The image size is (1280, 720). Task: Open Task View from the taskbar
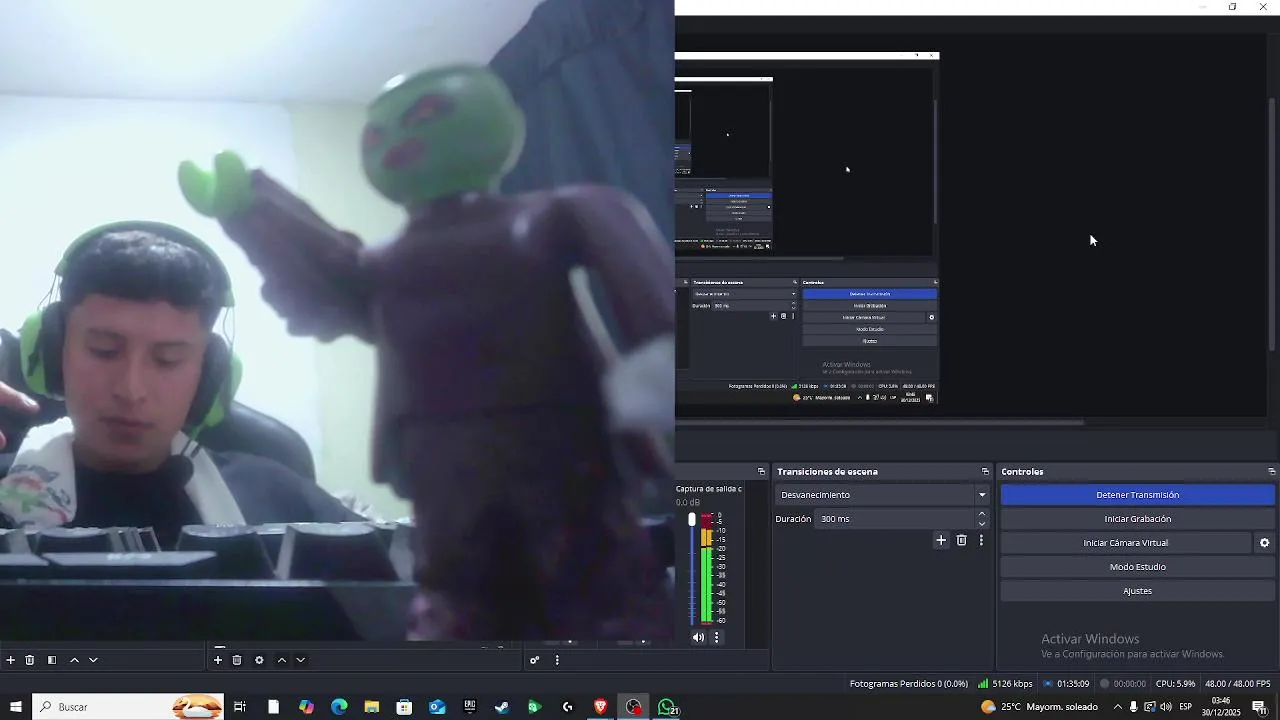240,707
